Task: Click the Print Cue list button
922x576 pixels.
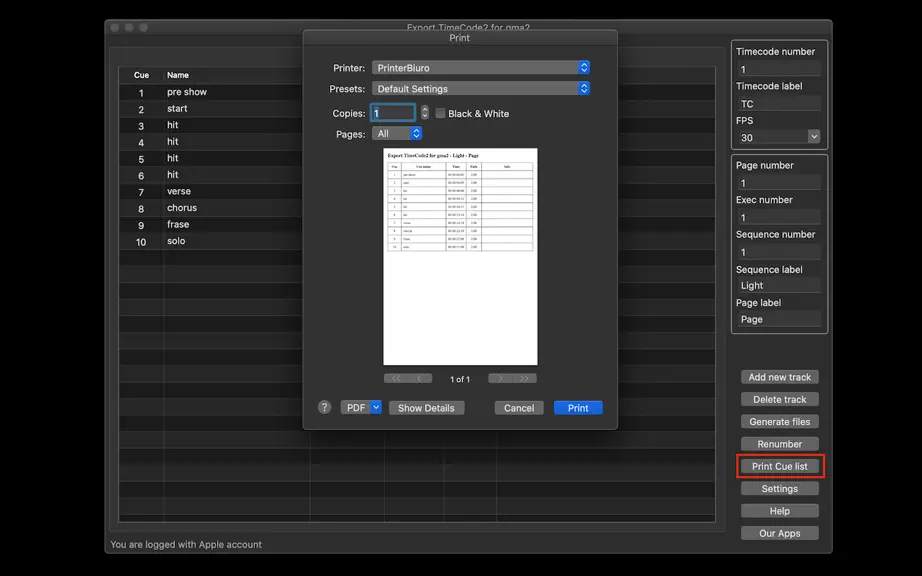Action: pyautogui.click(x=780, y=466)
